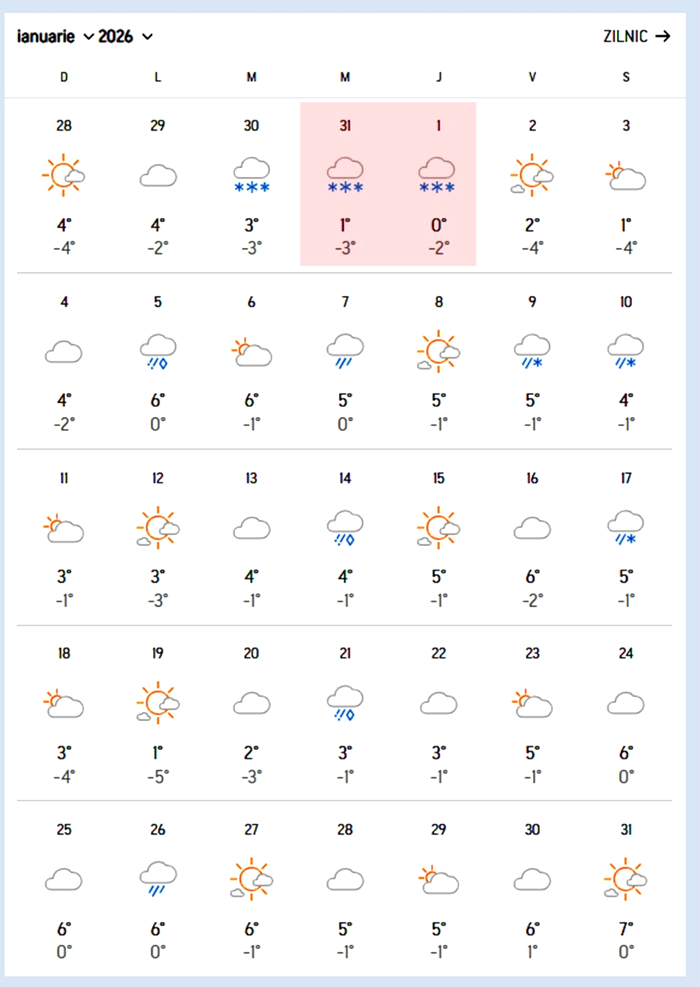Click the snow icon for December 30

click(x=251, y=175)
